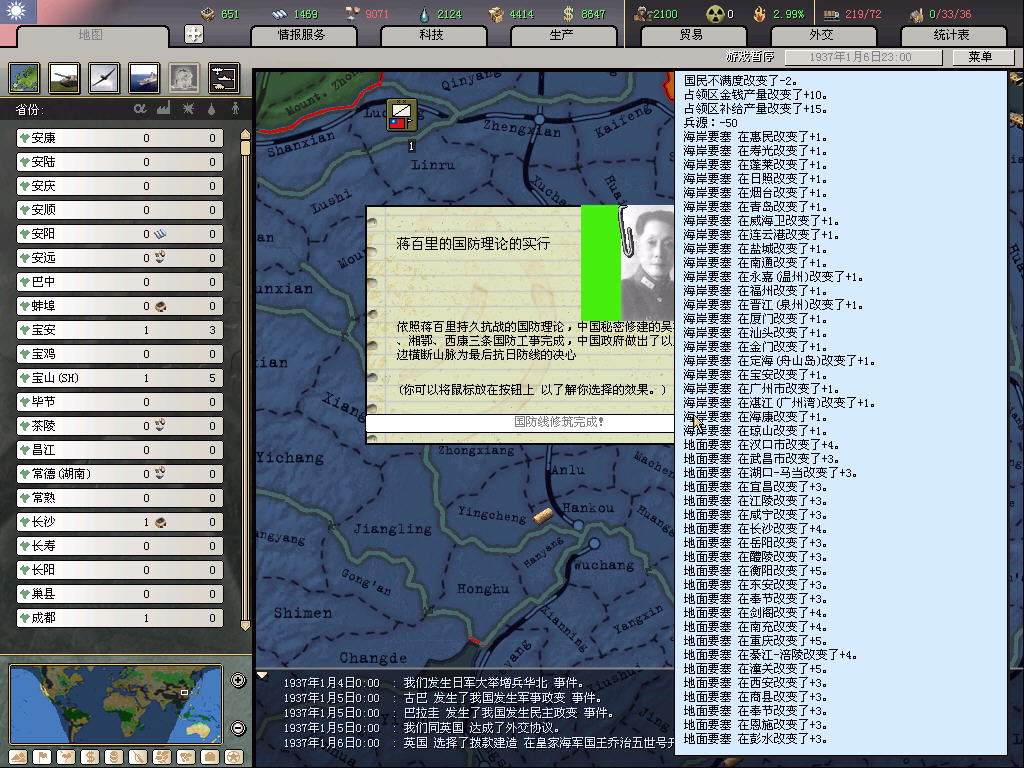The image size is (1024, 768).
Task: Select the land units (tank) list icon
Action: pos(64,77)
